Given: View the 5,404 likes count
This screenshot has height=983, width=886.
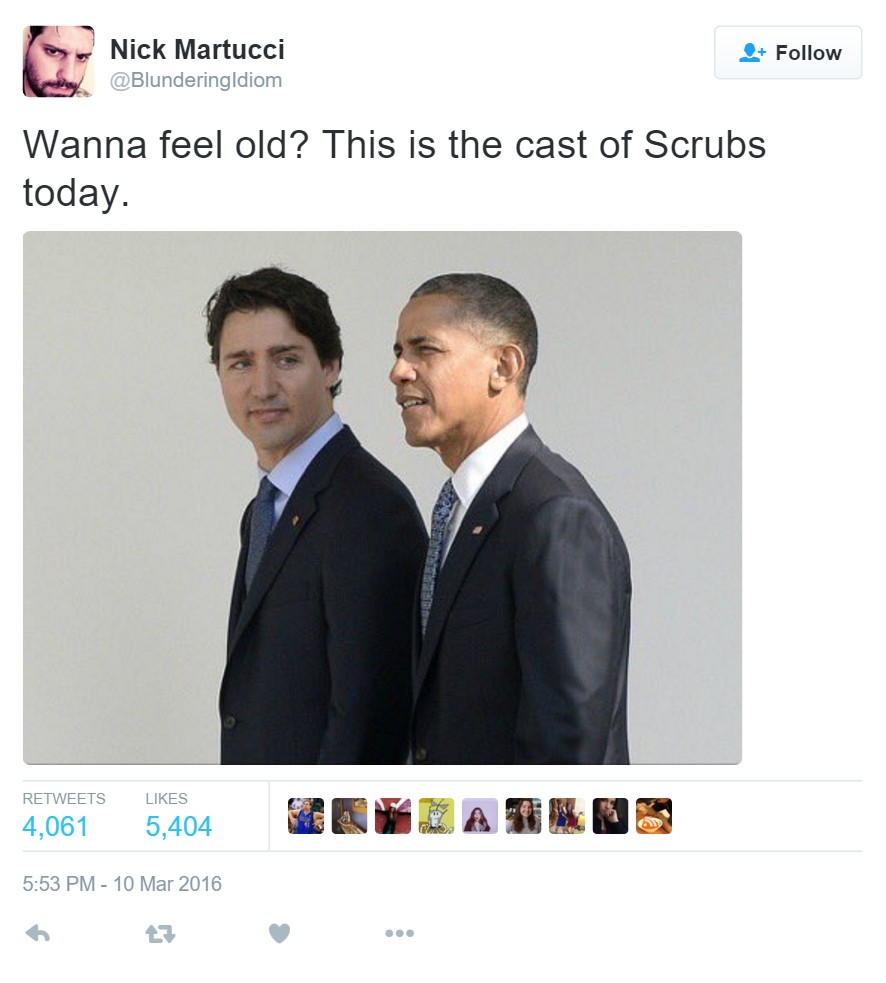Looking at the screenshot, I should 179,826.
